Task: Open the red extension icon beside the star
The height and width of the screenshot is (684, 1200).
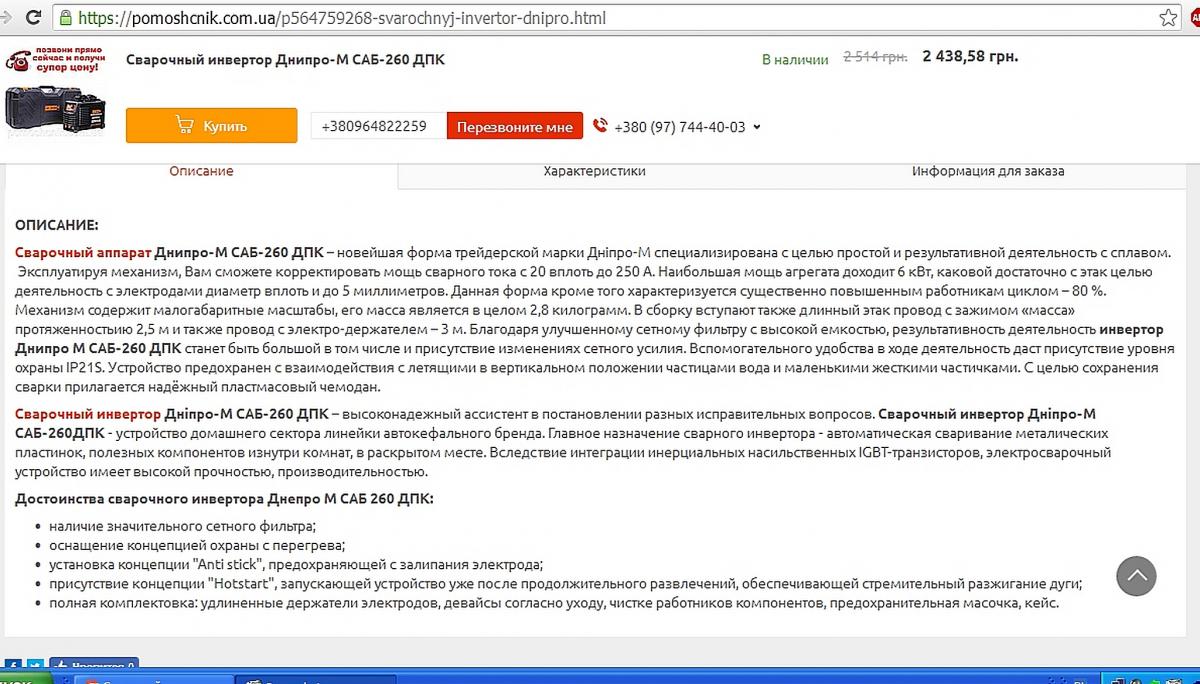Action: point(1194,18)
